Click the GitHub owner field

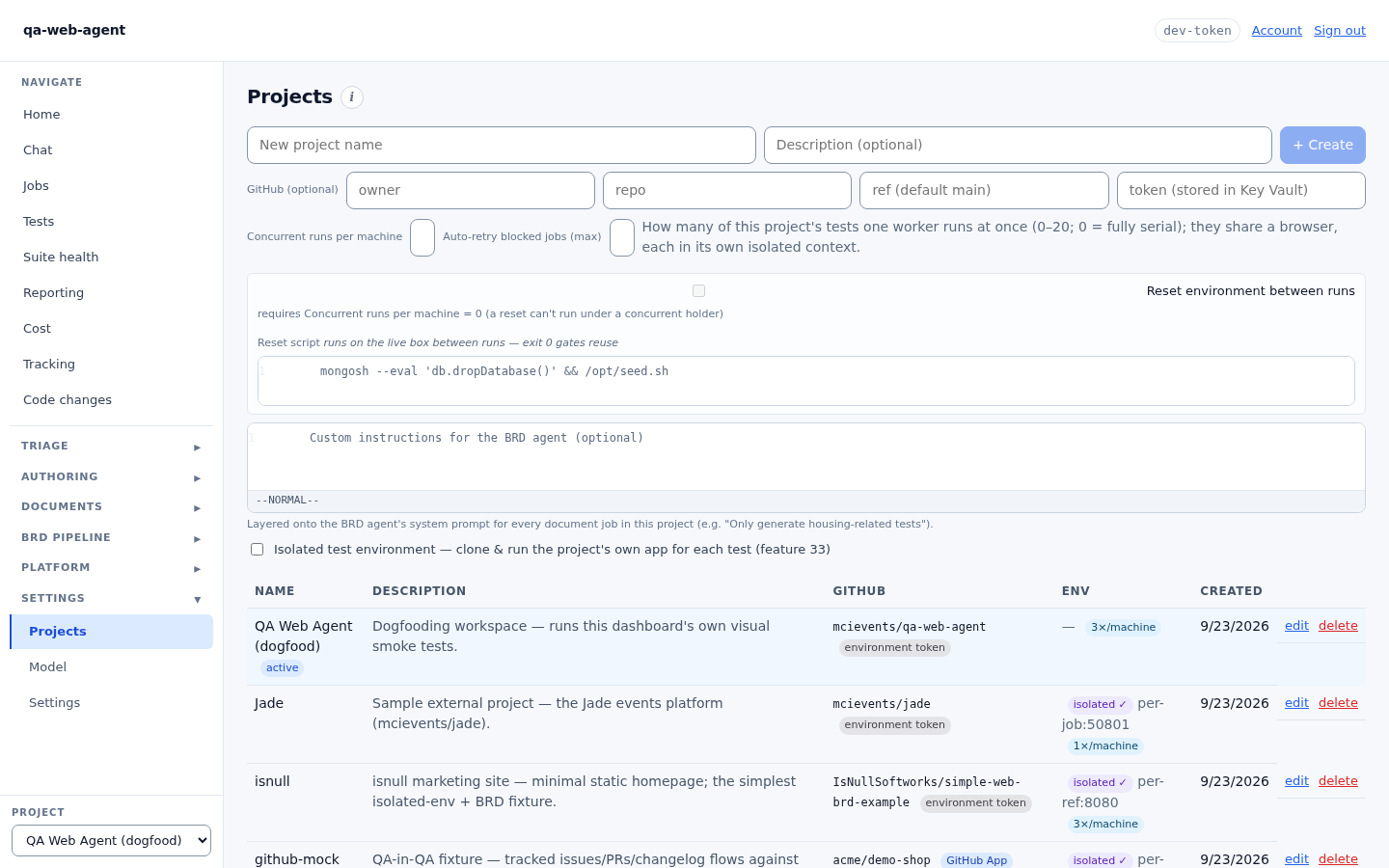coord(471,190)
